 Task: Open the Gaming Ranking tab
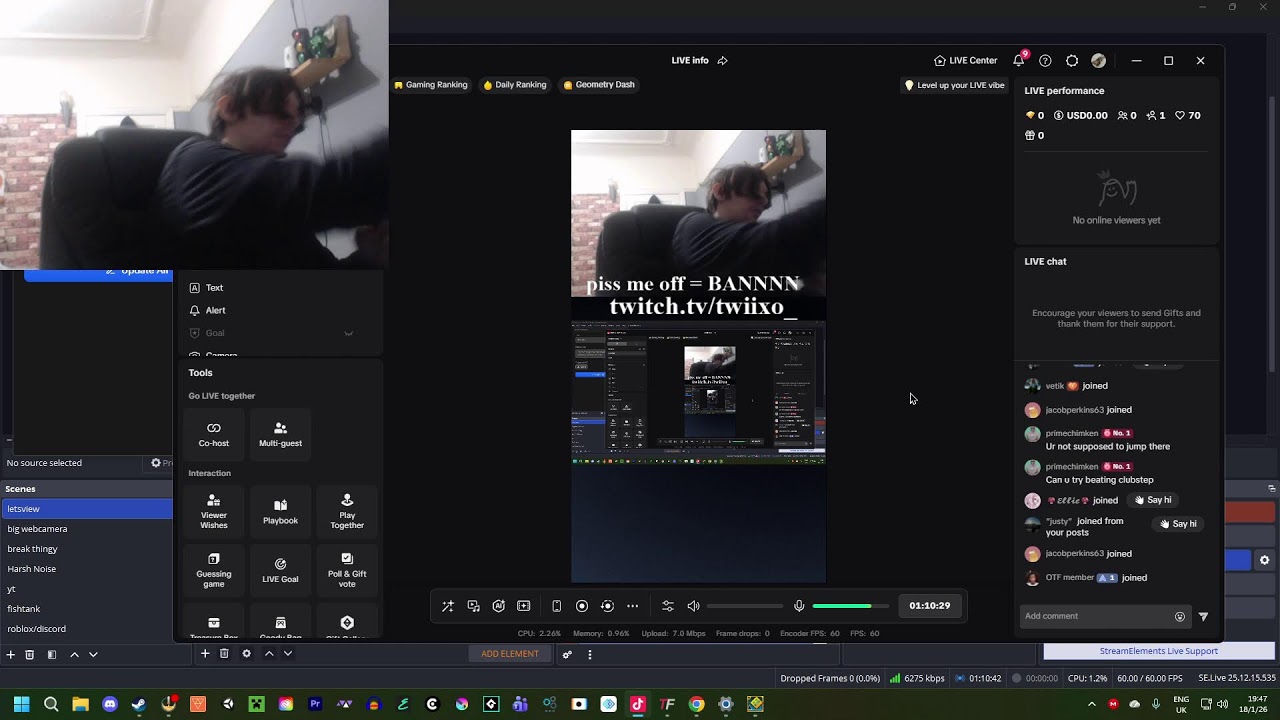[x=431, y=85]
